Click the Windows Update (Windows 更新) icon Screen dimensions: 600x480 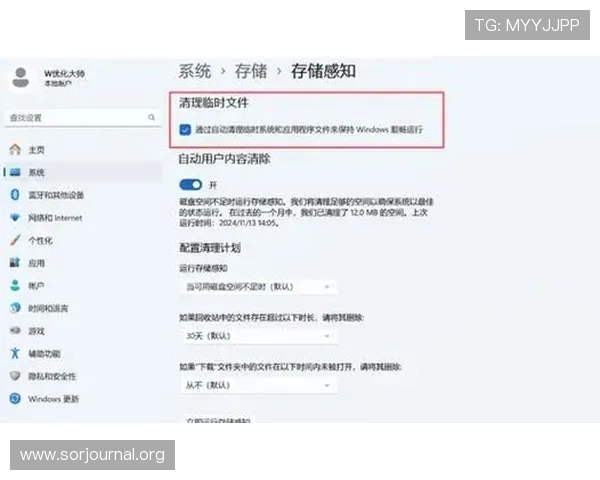tap(15, 398)
